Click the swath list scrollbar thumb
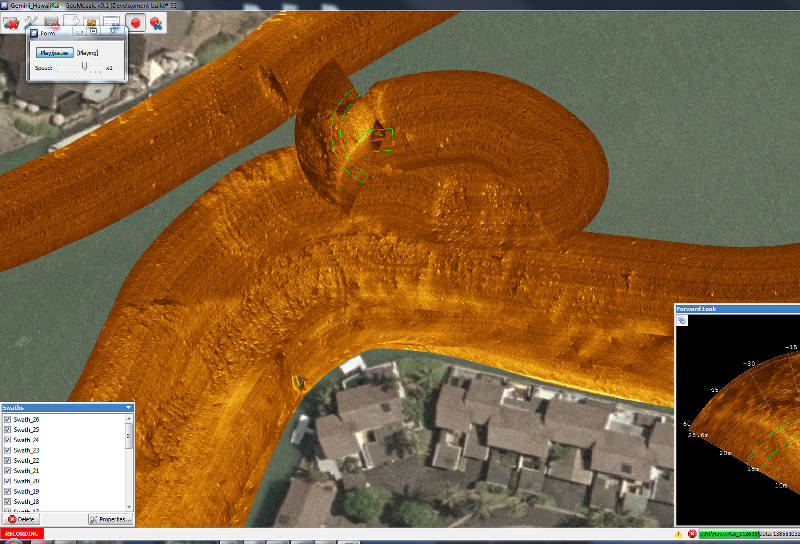This screenshot has height=544, width=800. pos(129,437)
